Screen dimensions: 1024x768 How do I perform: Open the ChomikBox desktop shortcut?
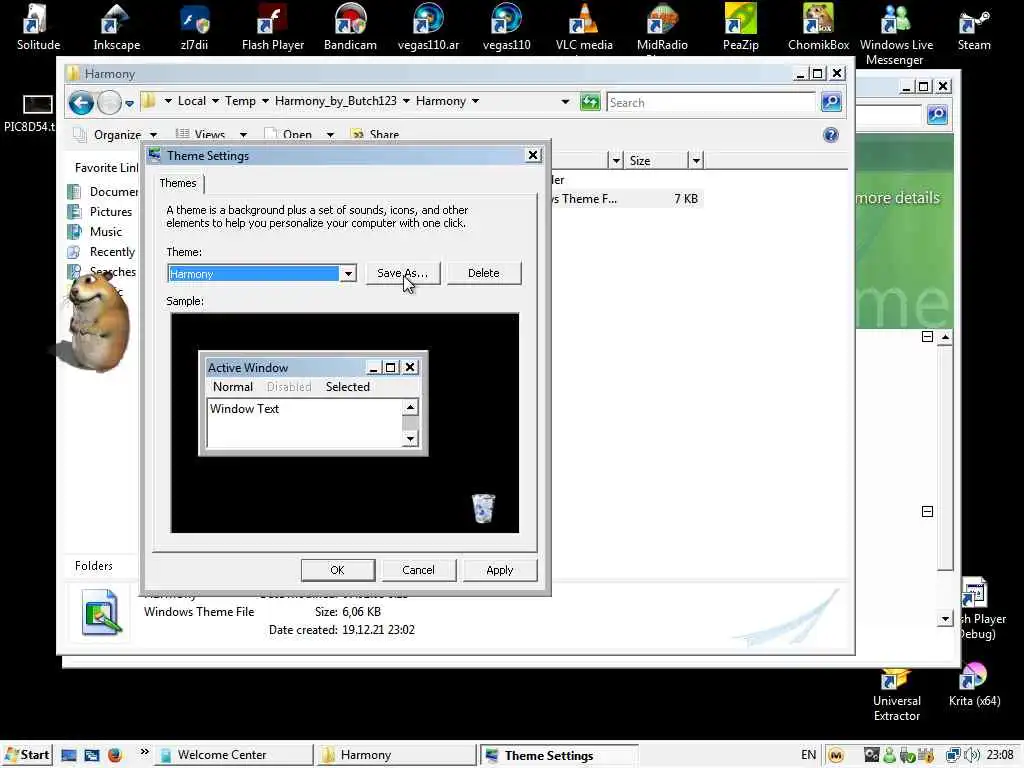click(818, 27)
